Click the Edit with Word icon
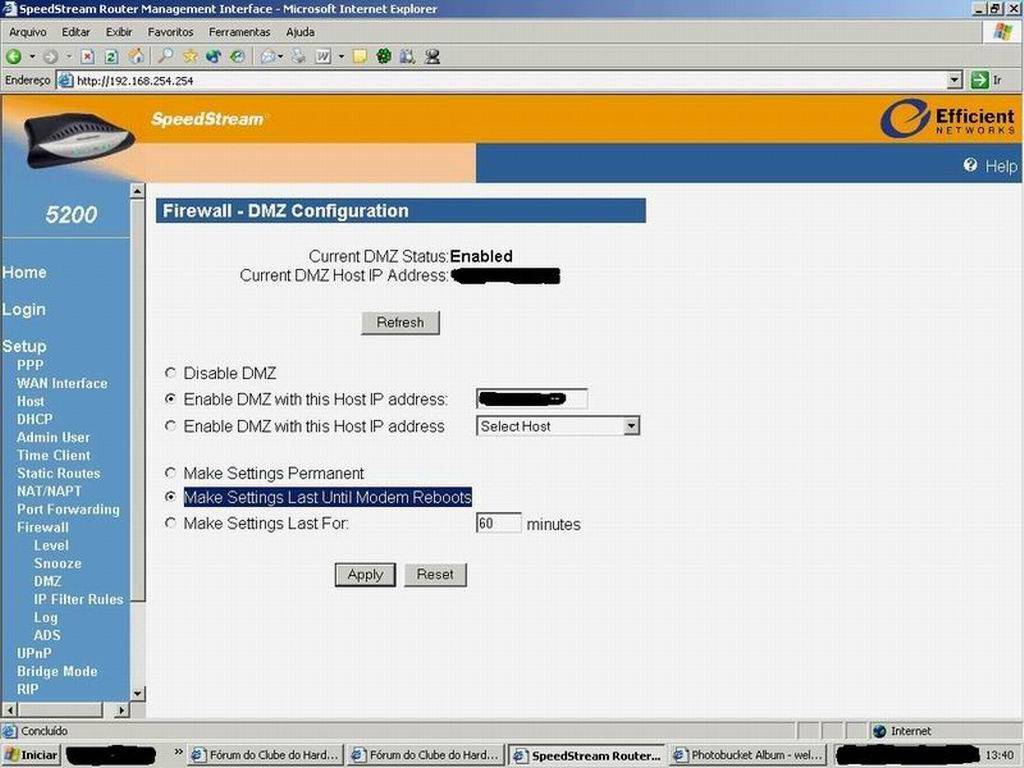 click(323, 57)
